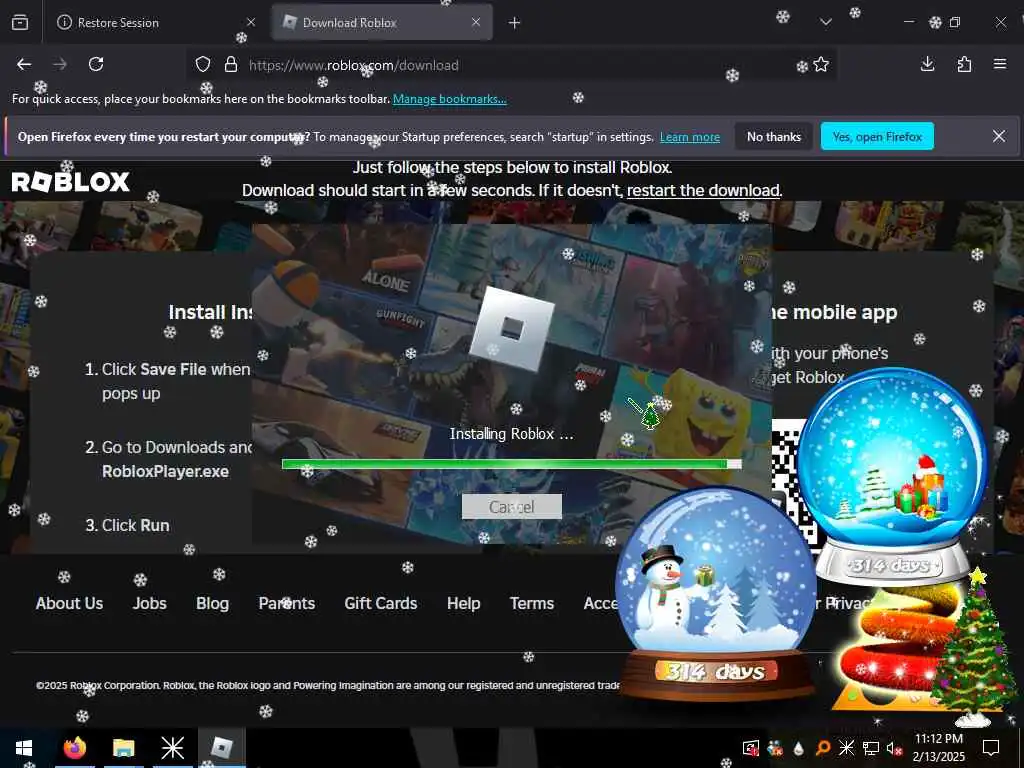The height and width of the screenshot is (768, 1024).
Task: Open the orange magnifier tray icon
Action: click(x=823, y=748)
